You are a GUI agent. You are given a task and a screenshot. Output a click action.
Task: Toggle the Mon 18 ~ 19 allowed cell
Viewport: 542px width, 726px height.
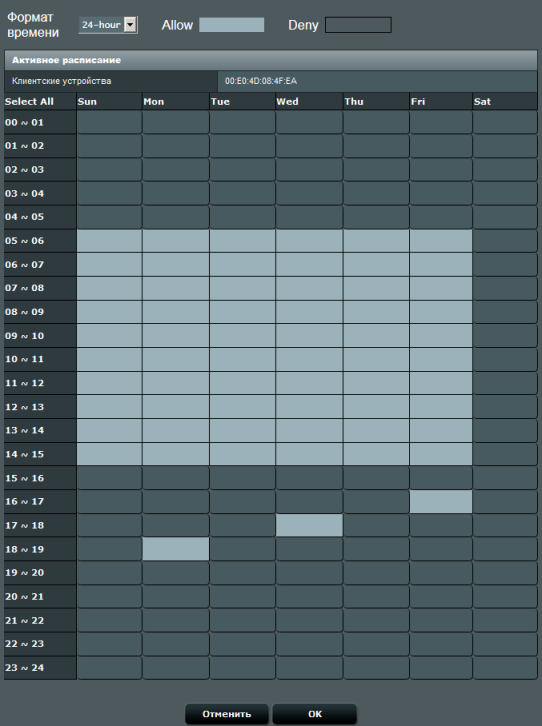pos(175,549)
